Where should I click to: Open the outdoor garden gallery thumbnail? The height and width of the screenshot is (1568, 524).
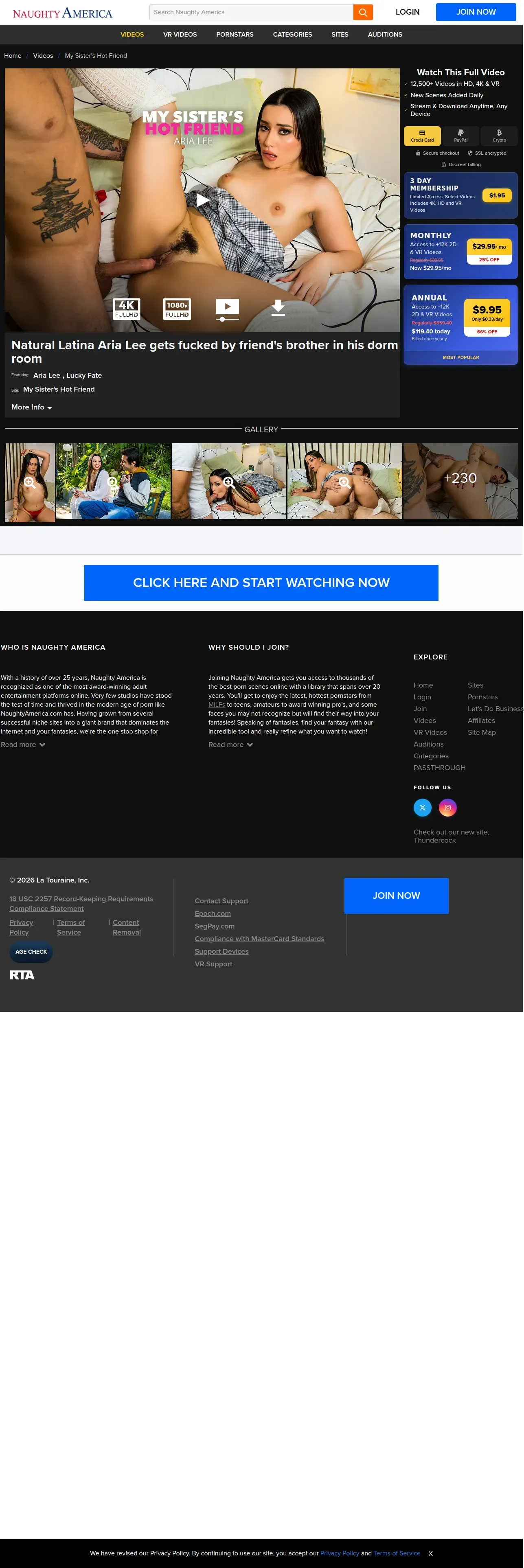pyautogui.click(x=114, y=482)
